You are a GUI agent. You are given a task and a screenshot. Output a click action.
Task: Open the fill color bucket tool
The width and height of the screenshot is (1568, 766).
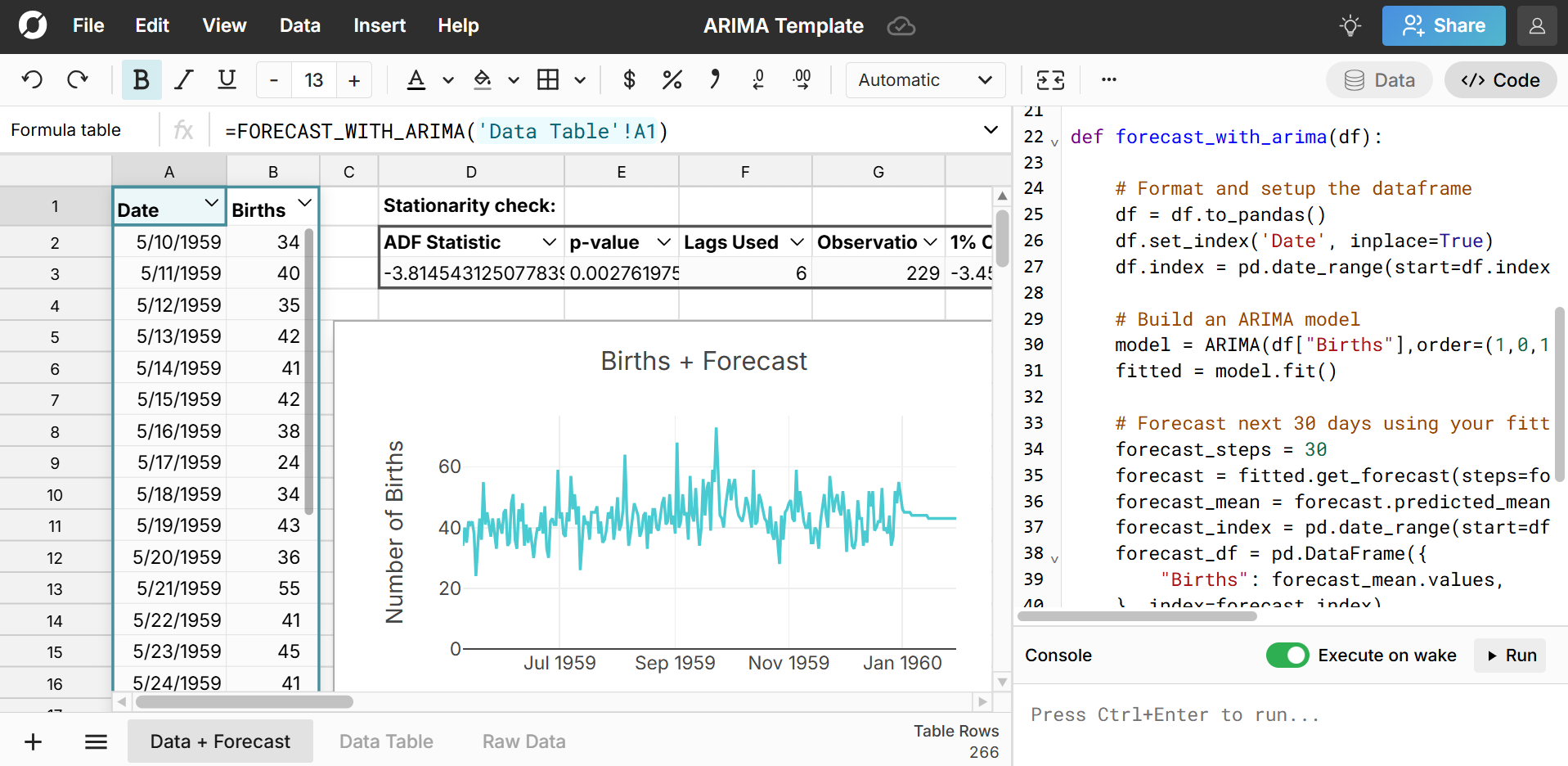coord(483,80)
